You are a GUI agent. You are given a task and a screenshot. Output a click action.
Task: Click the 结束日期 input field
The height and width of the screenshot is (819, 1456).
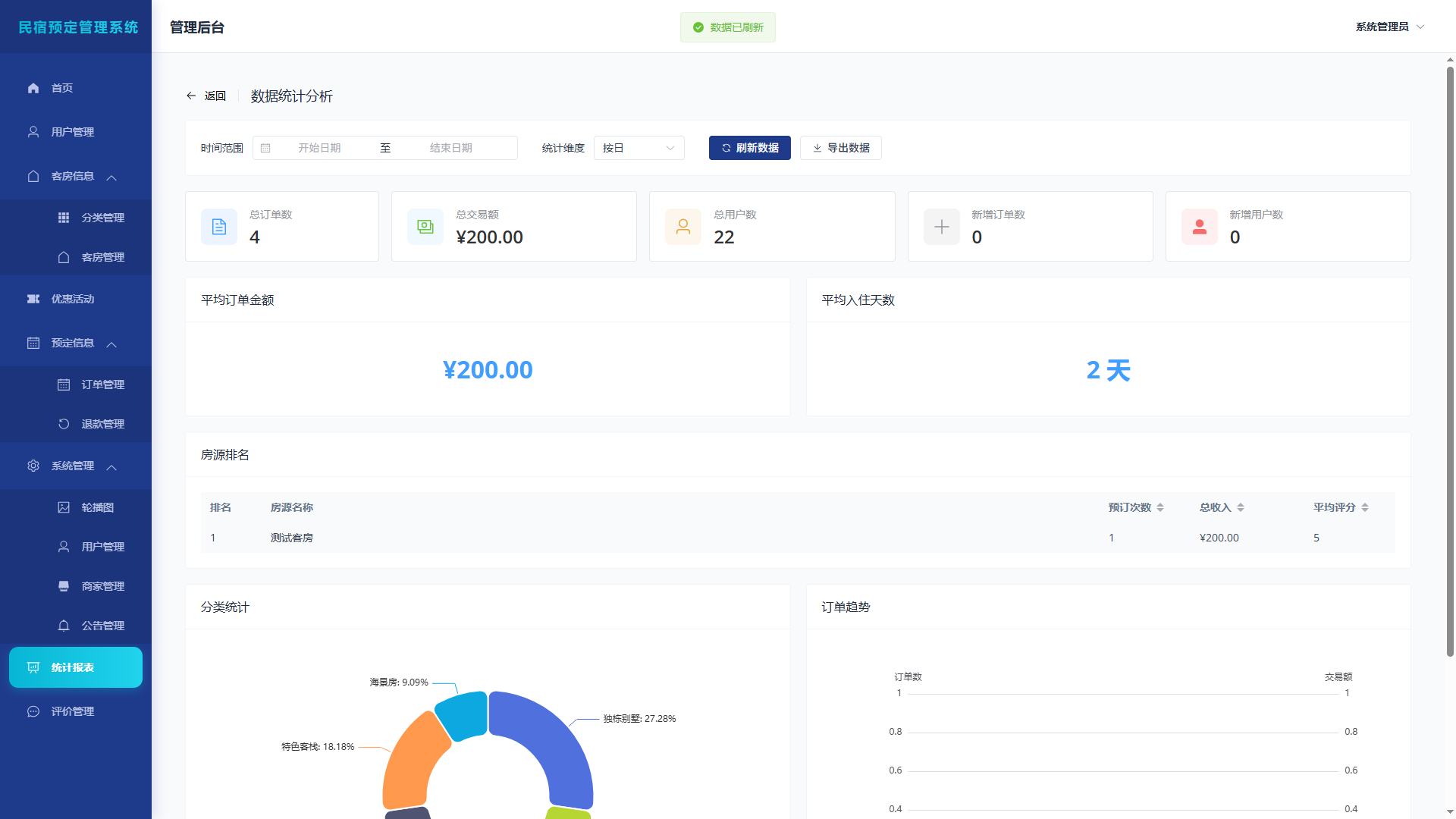point(451,148)
